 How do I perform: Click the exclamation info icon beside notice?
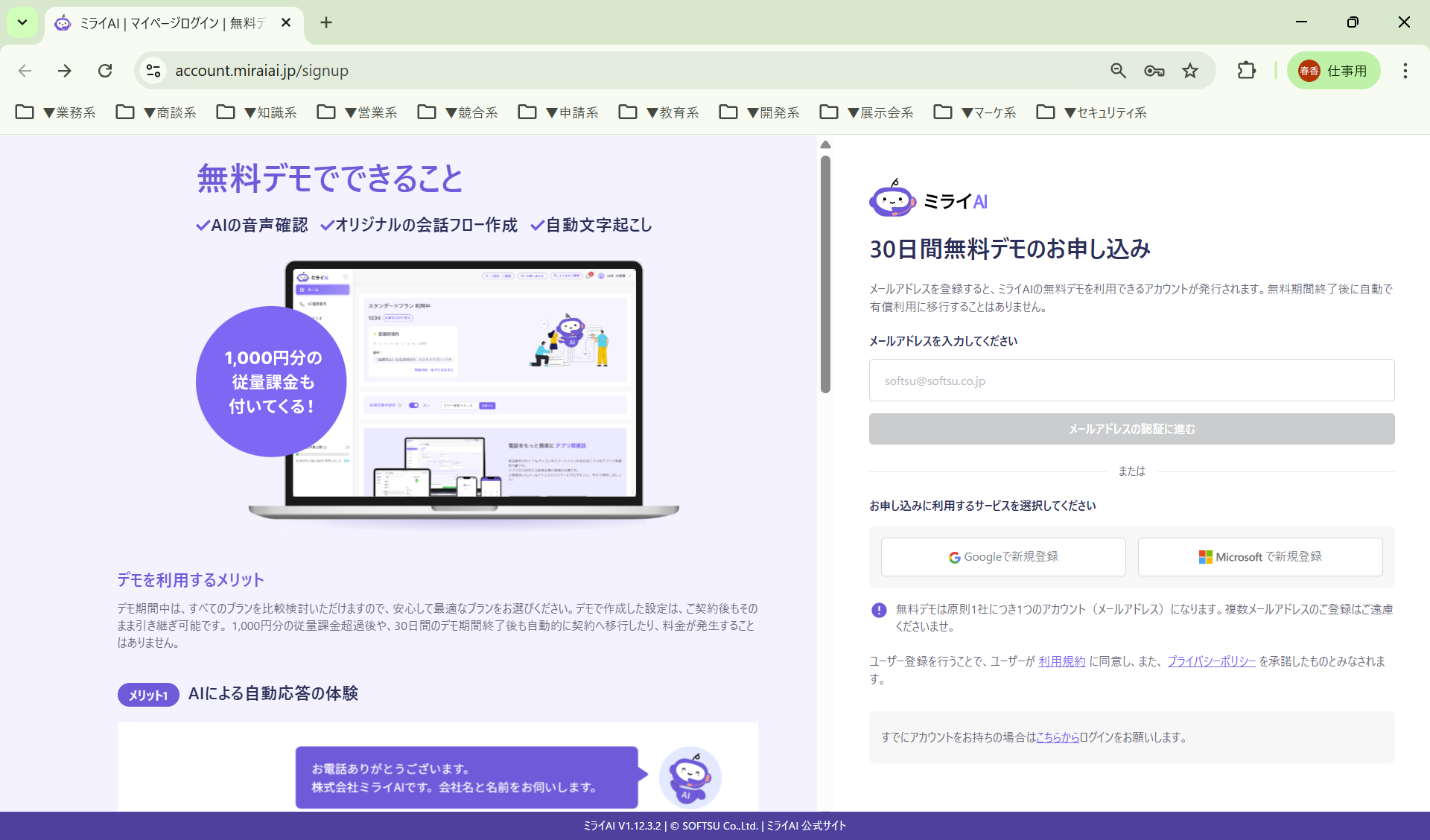879,610
